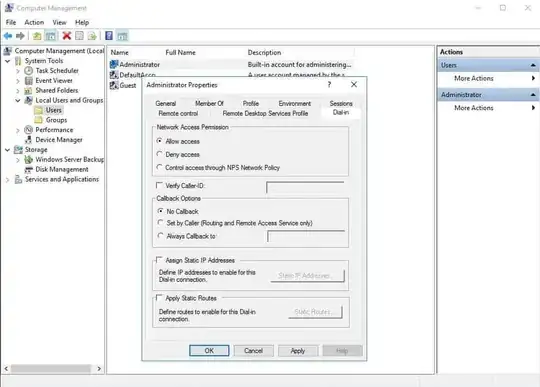Viewport: 540px width, 387px height.
Task: Collapse Administrator section in Actions pane
Action: click(x=533, y=95)
